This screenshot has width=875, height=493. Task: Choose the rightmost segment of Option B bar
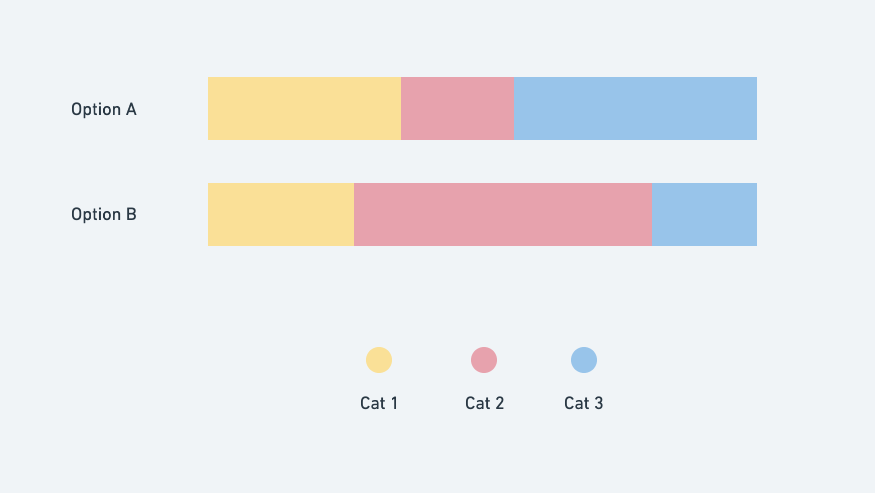(x=704, y=214)
